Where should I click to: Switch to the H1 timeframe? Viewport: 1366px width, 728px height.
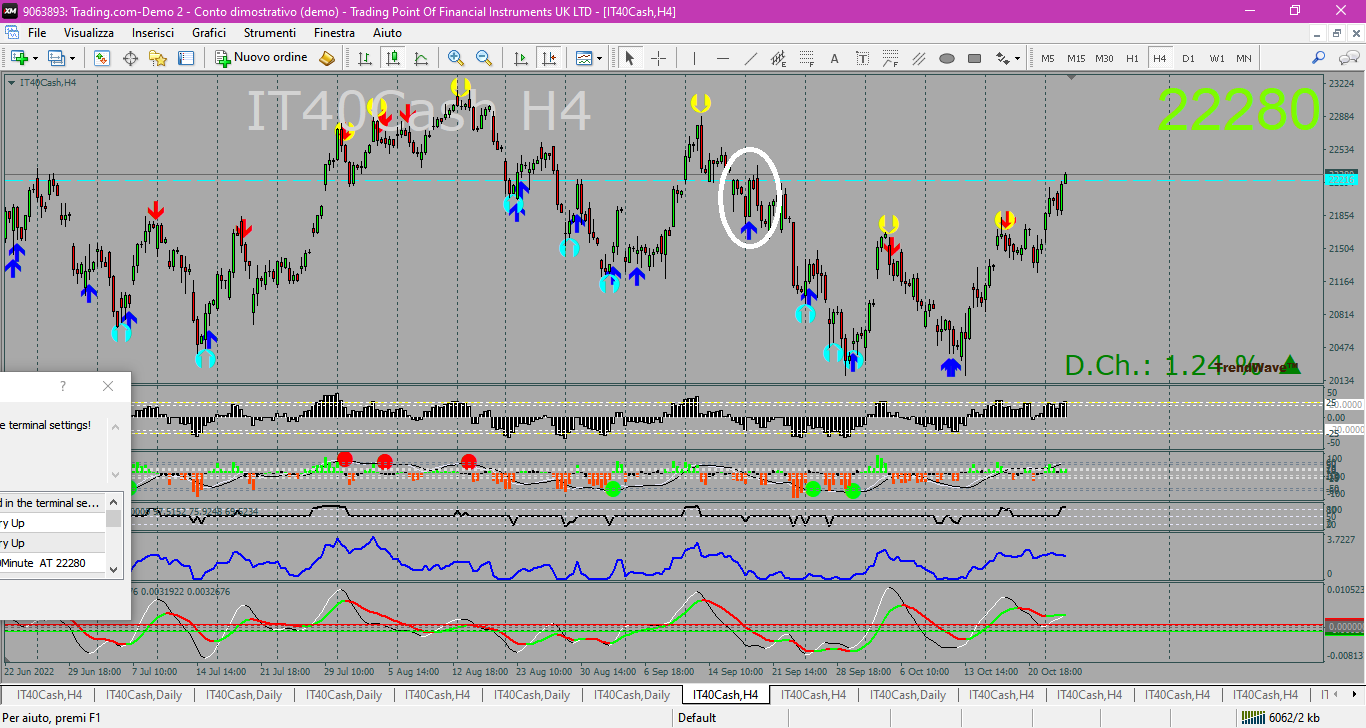[x=1132, y=58]
